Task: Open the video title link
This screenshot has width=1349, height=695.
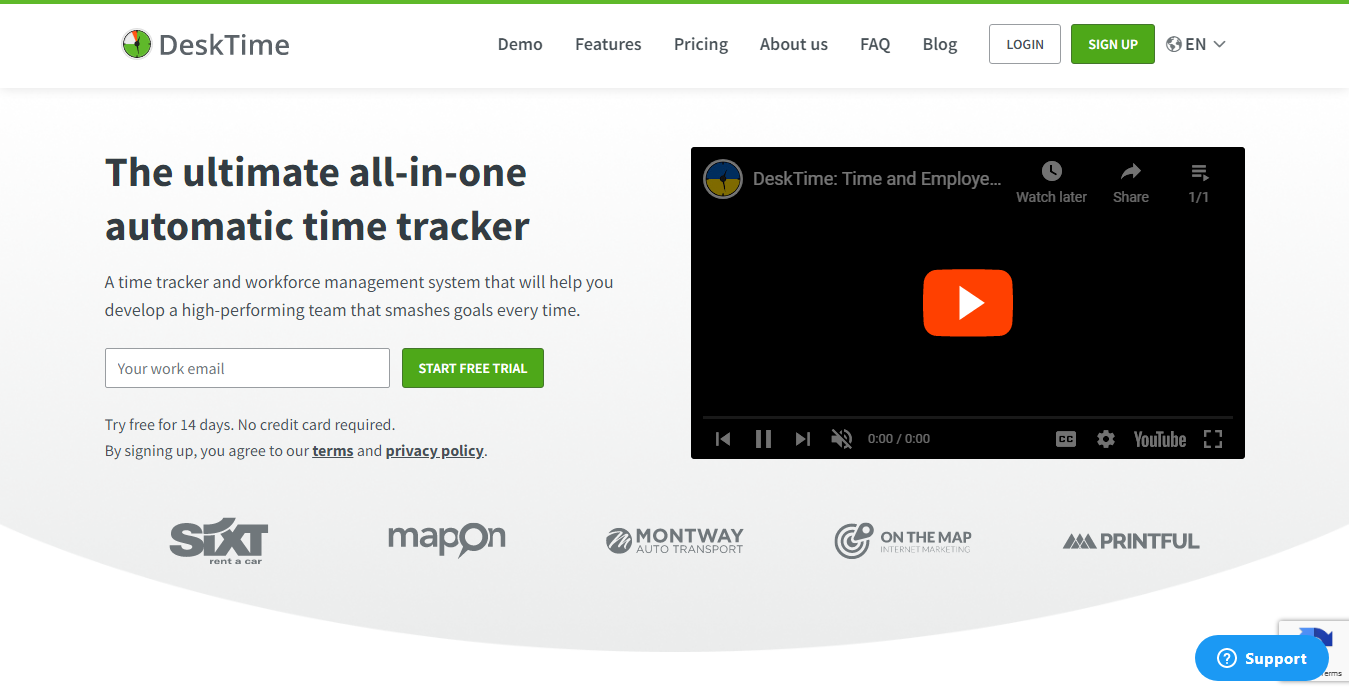Action: click(x=877, y=179)
